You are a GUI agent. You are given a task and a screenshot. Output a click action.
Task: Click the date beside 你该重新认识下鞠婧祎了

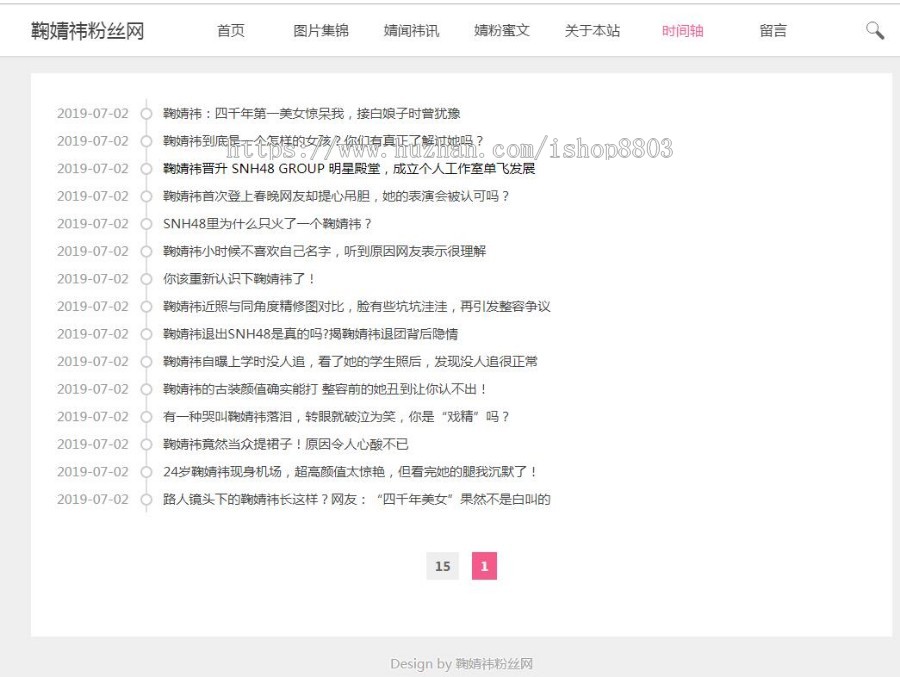pyautogui.click(x=92, y=279)
